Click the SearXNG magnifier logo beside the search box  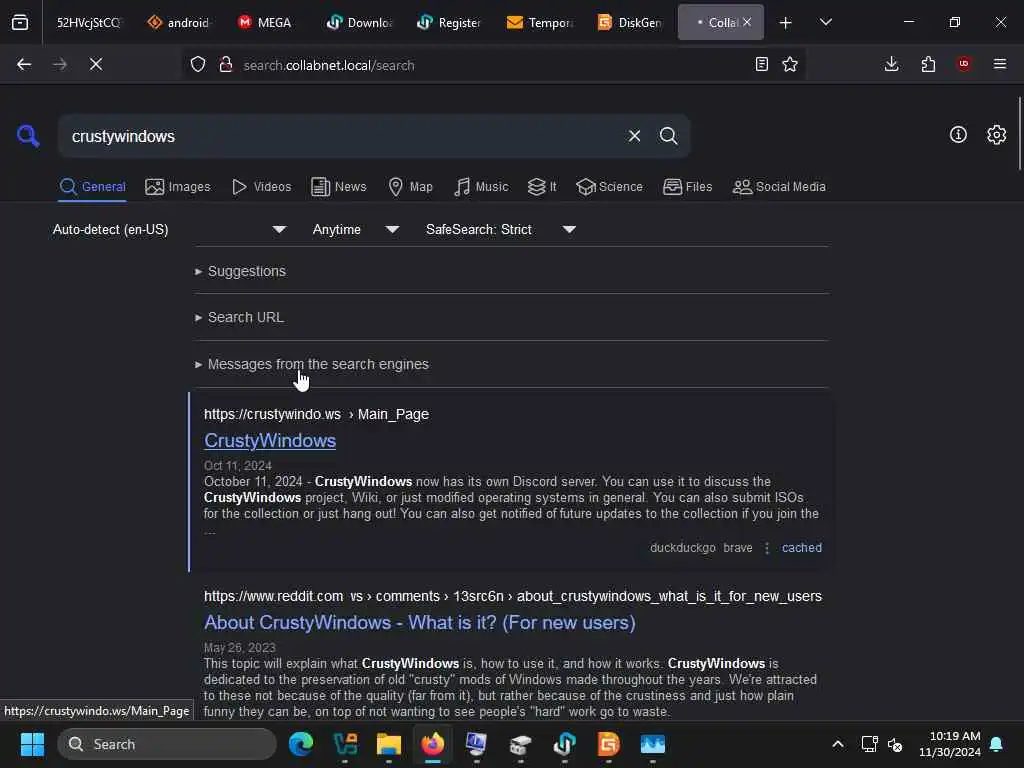28,136
